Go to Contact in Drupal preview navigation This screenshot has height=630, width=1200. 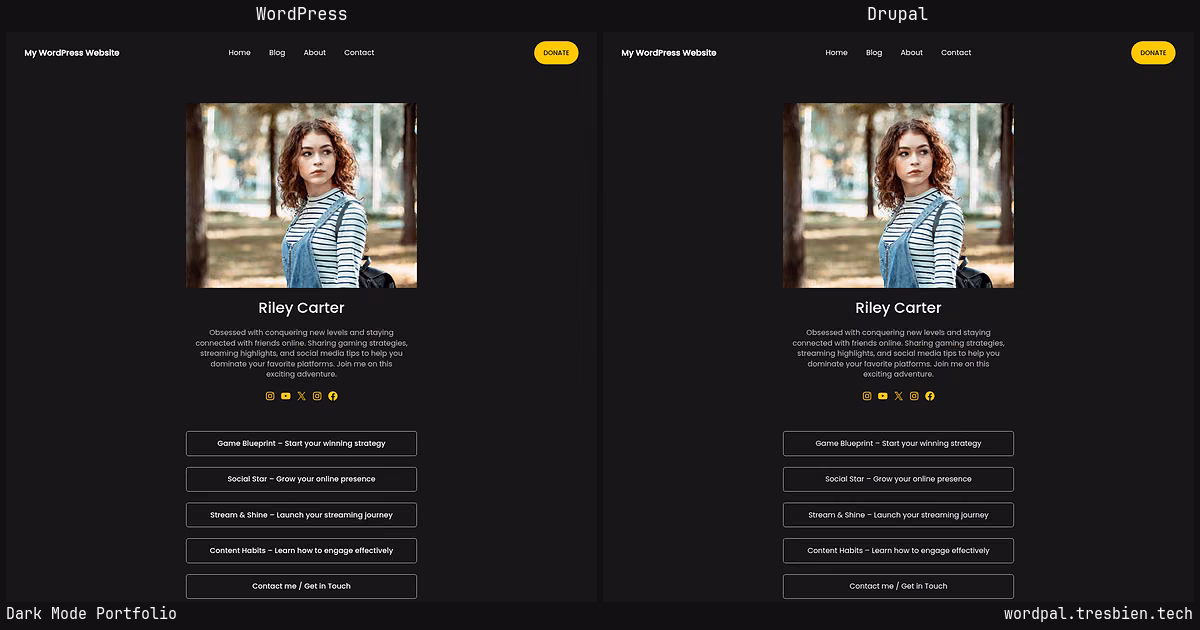pyautogui.click(x=956, y=53)
